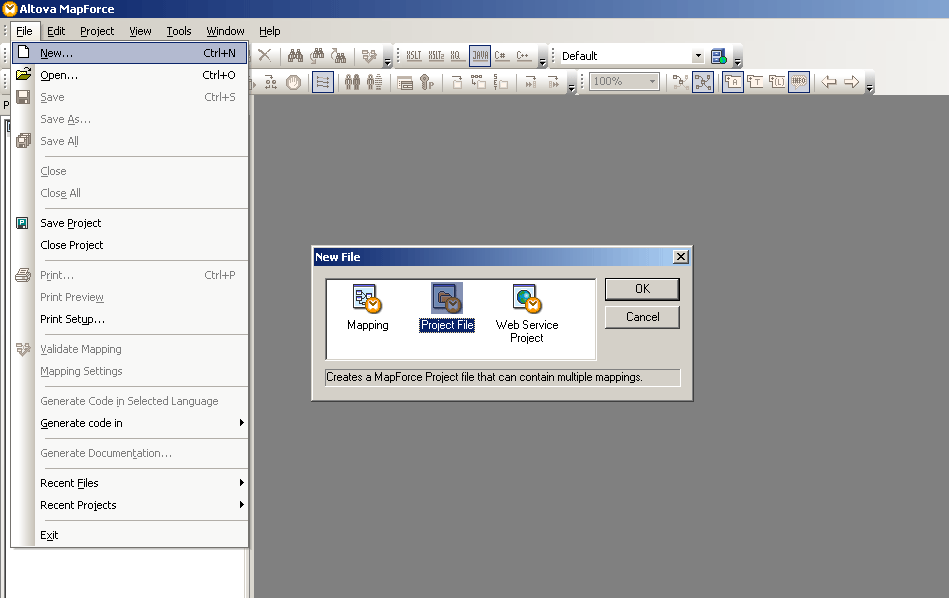
Task: Toggle the highlighted connector graph button
Action: pyautogui.click(x=703, y=82)
